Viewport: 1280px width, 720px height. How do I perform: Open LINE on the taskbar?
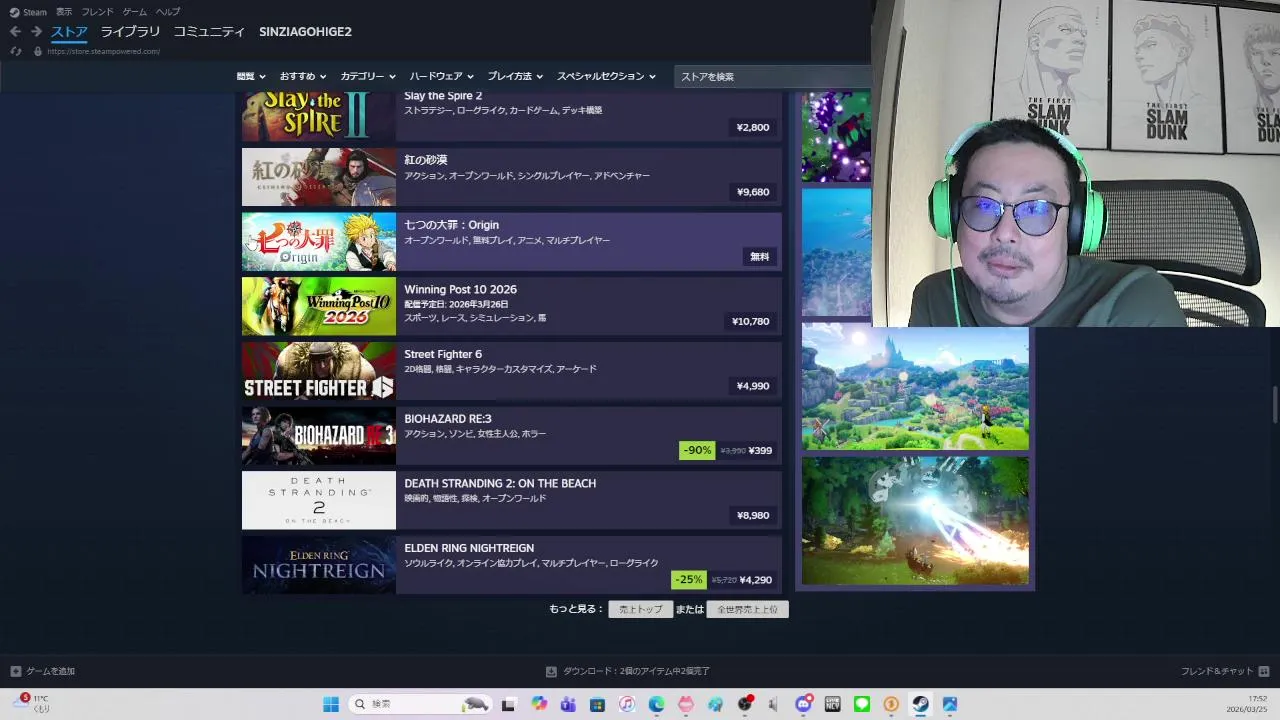862,704
